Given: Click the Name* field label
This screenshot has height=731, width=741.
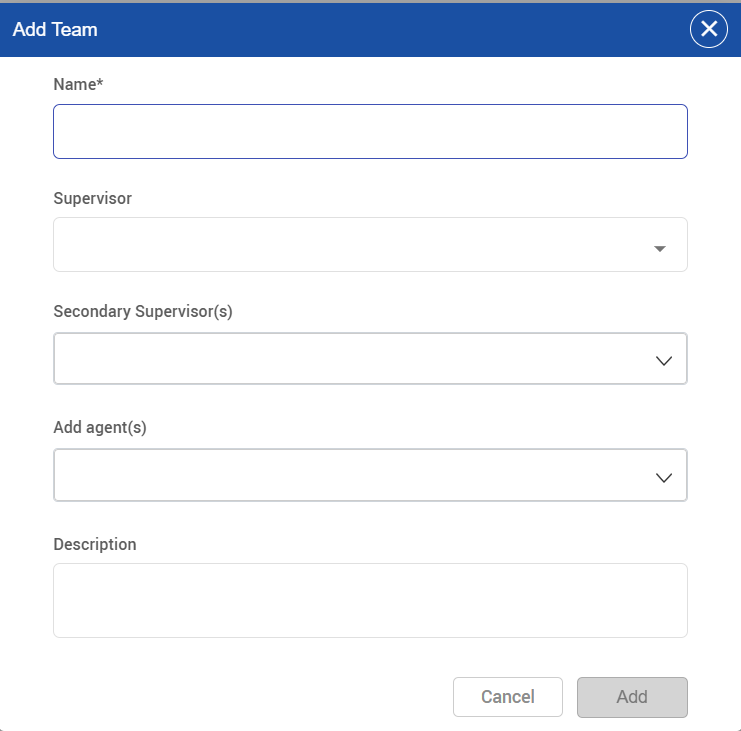Looking at the screenshot, I should (x=76, y=85).
